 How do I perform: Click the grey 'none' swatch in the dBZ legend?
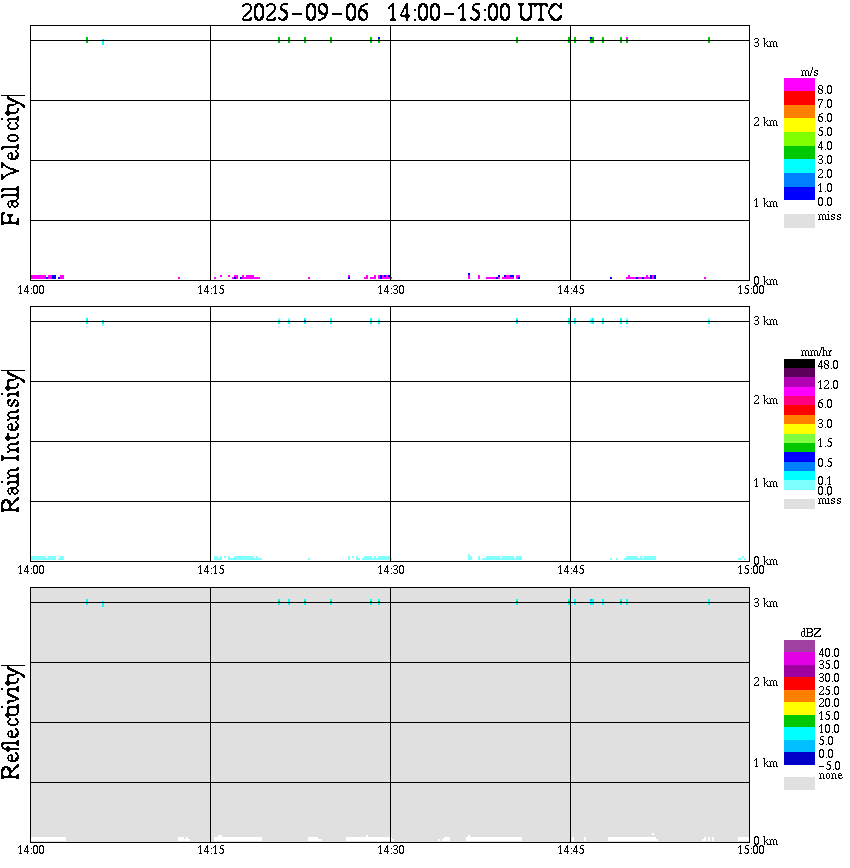[x=799, y=783]
